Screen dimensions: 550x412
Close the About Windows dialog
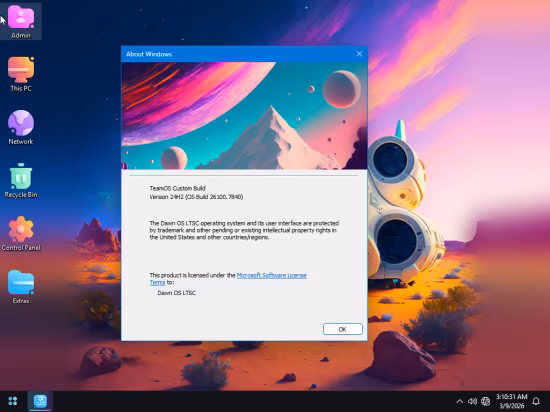(359, 54)
